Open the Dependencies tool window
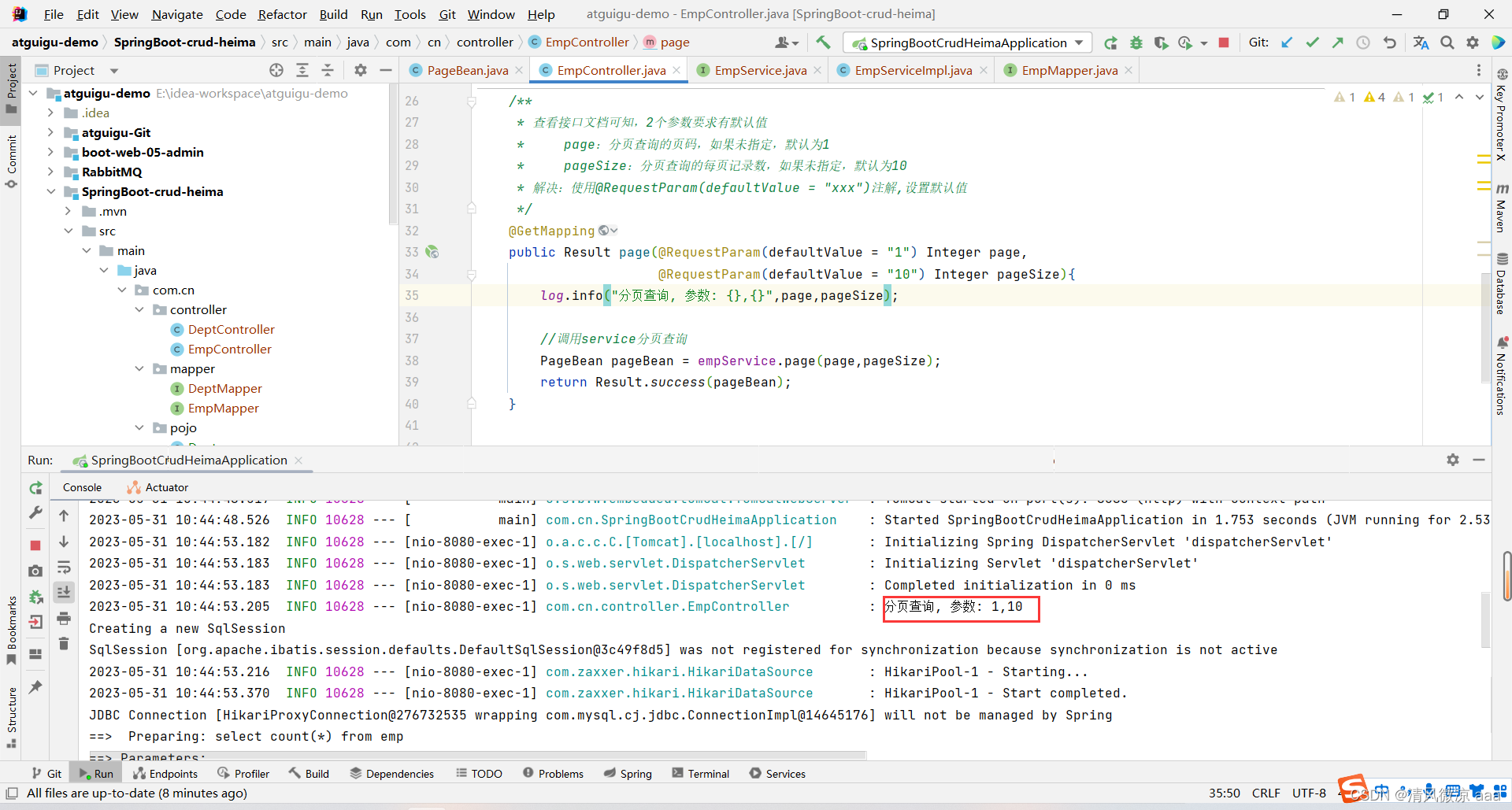This screenshot has height=810, width=1512. [392, 774]
